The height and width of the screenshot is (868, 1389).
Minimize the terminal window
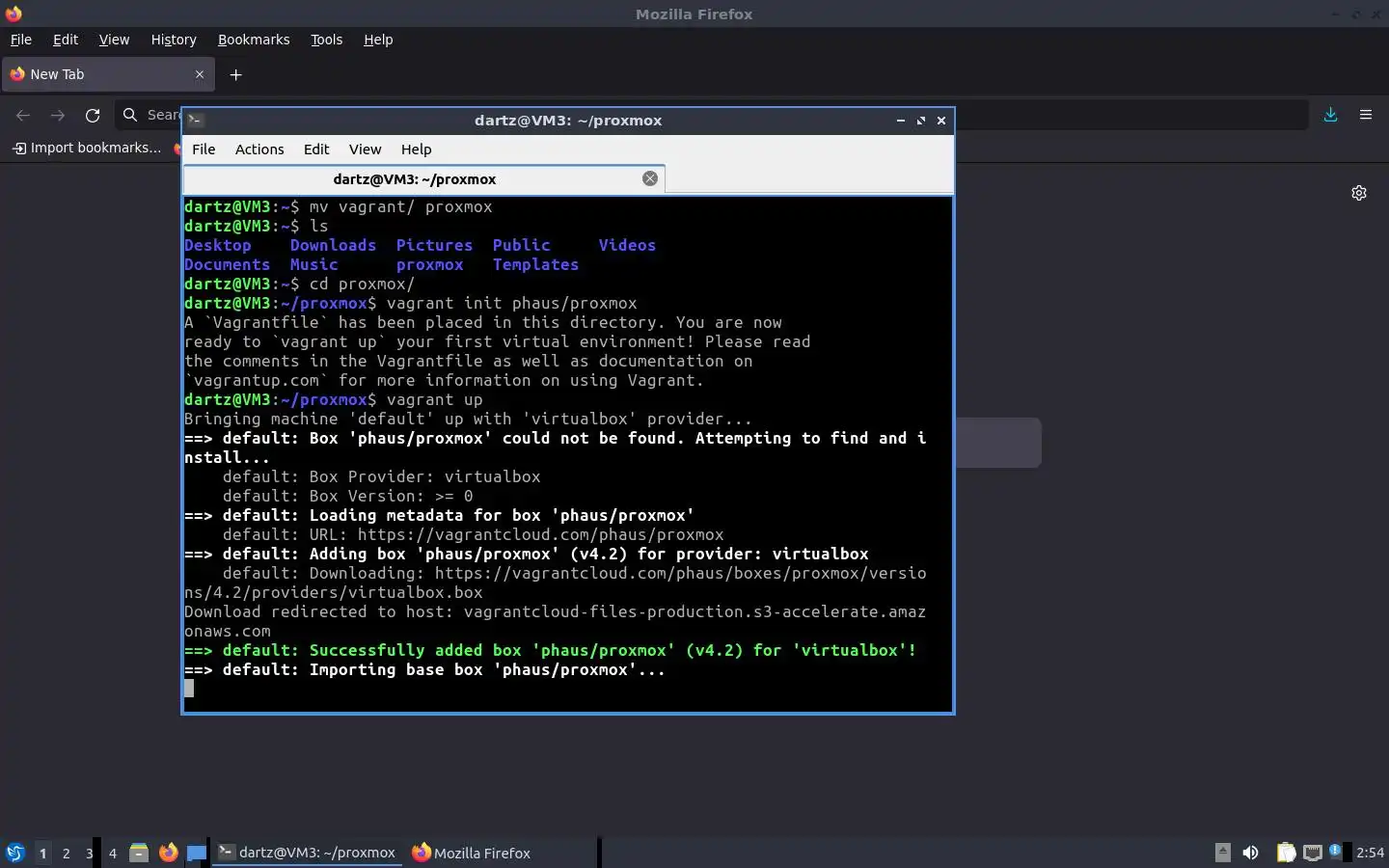click(x=900, y=121)
